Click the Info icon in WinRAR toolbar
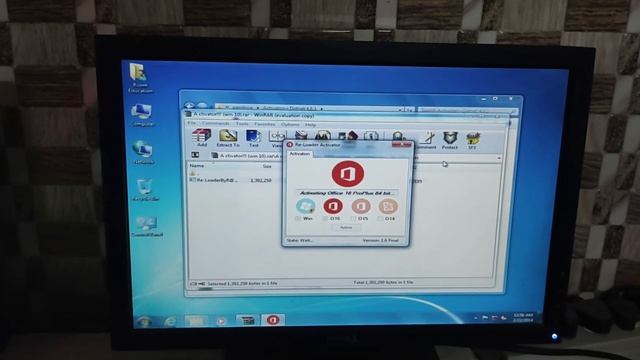Image resolution: width=640 pixels, height=360 pixels. coord(371,136)
